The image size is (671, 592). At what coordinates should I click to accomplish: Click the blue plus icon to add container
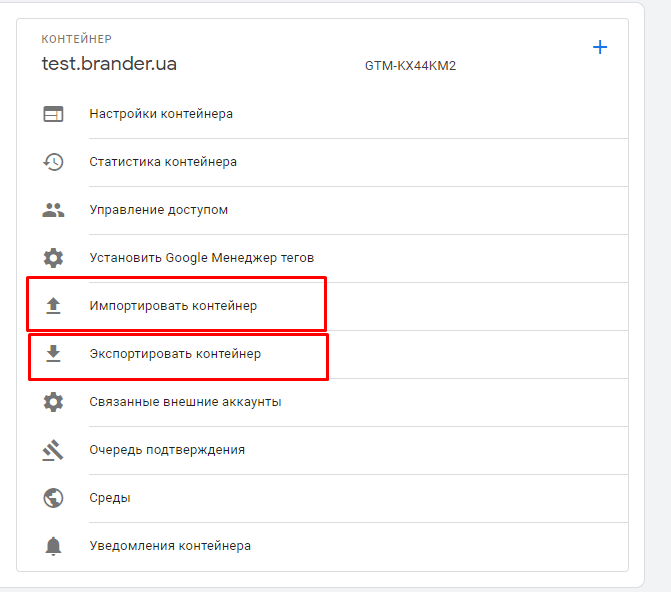(x=600, y=47)
